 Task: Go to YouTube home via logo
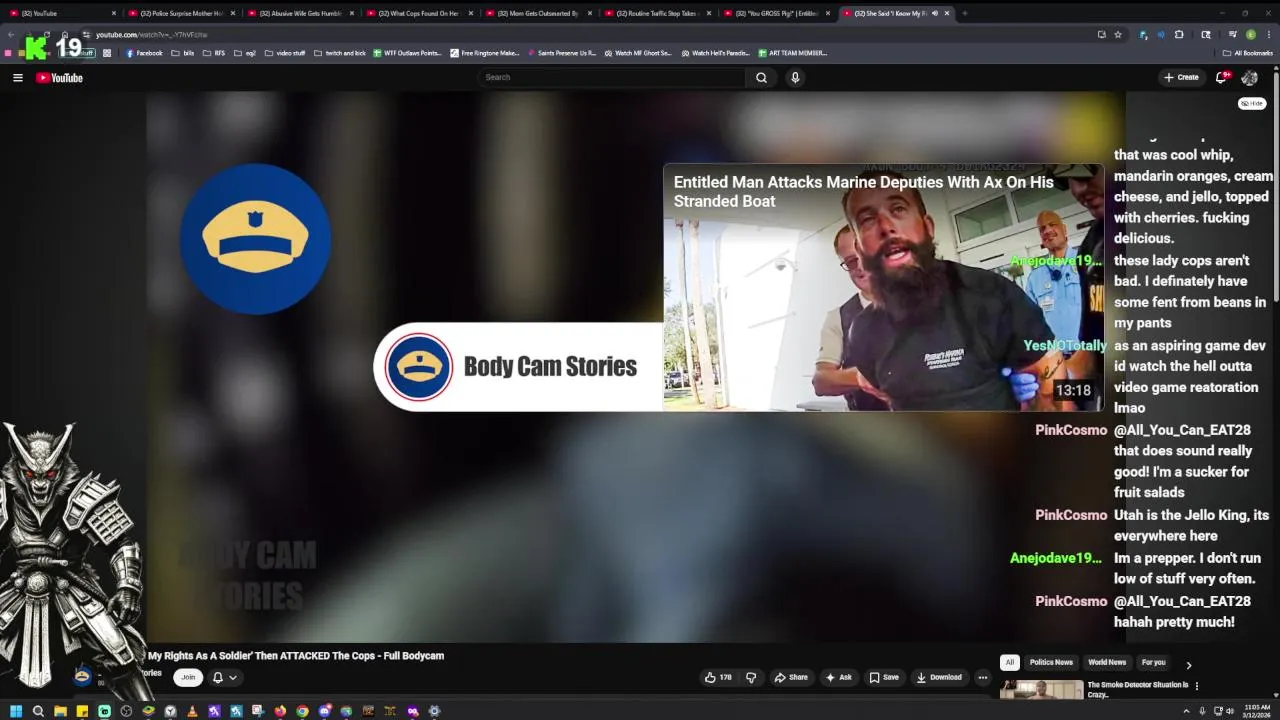(59, 77)
